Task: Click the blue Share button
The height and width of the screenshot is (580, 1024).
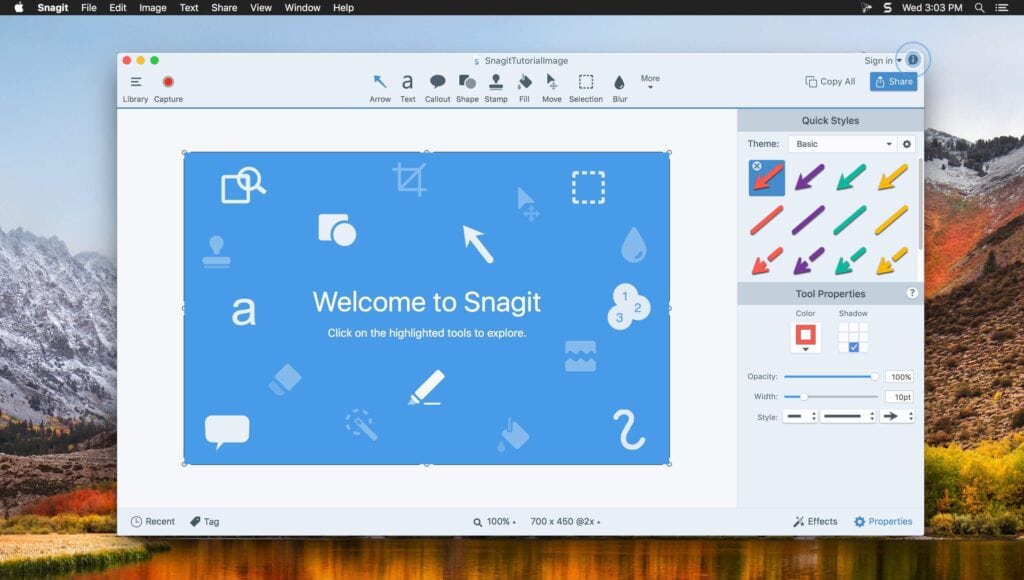Action: point(893,82)
